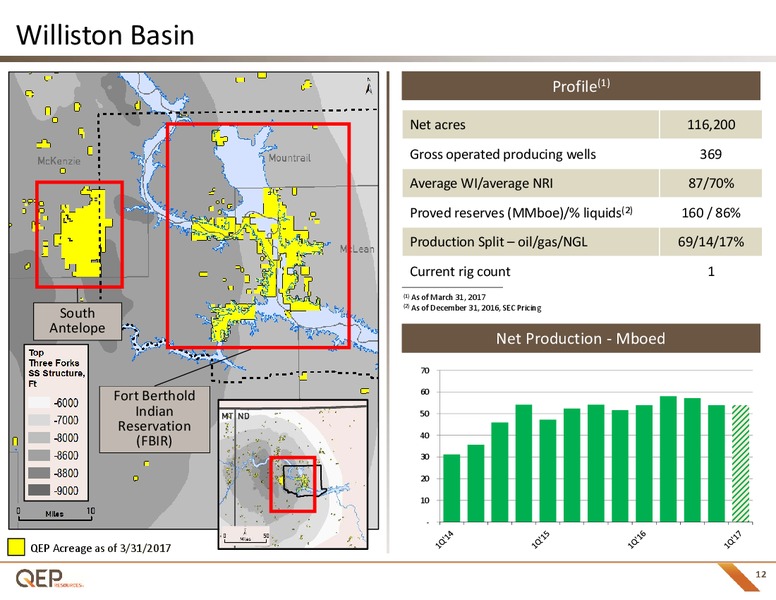Select the Profile section header
The height and width of the screenshot is (600, 776).
tap(581, 86)
